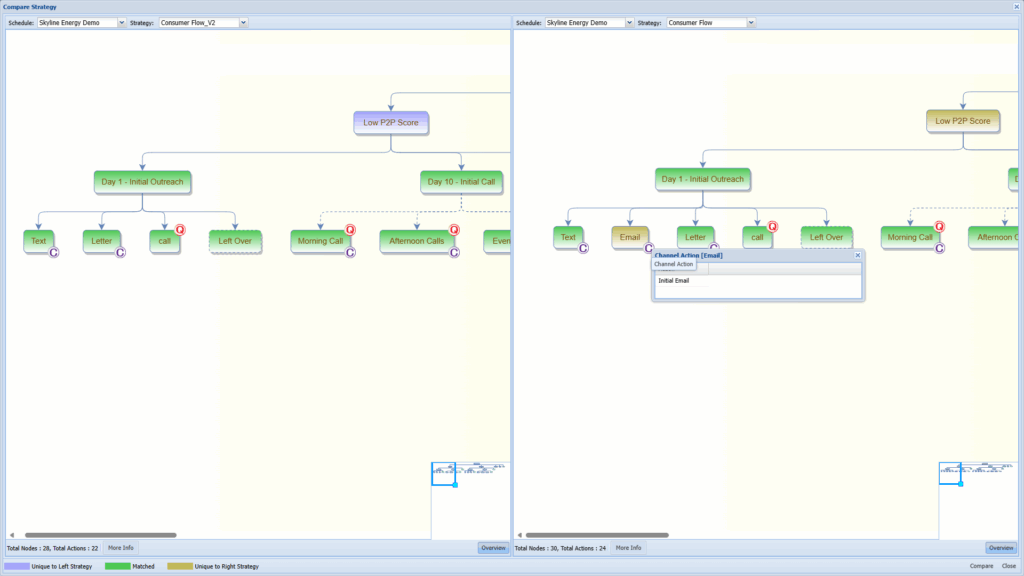
Task: Click the Unique to Left Strategy legend swatch
Action: (16, 566)
